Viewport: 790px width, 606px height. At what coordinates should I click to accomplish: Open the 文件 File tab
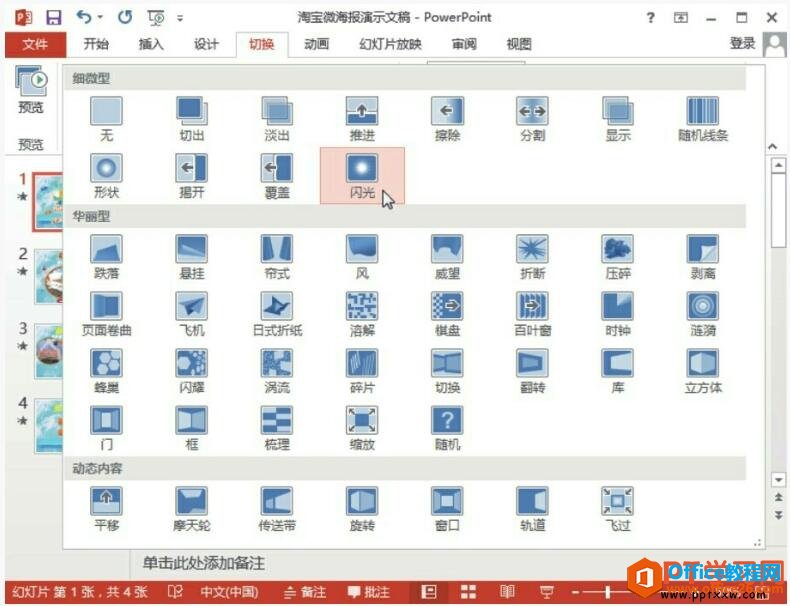pyautogui.click(x=35, y=44)
